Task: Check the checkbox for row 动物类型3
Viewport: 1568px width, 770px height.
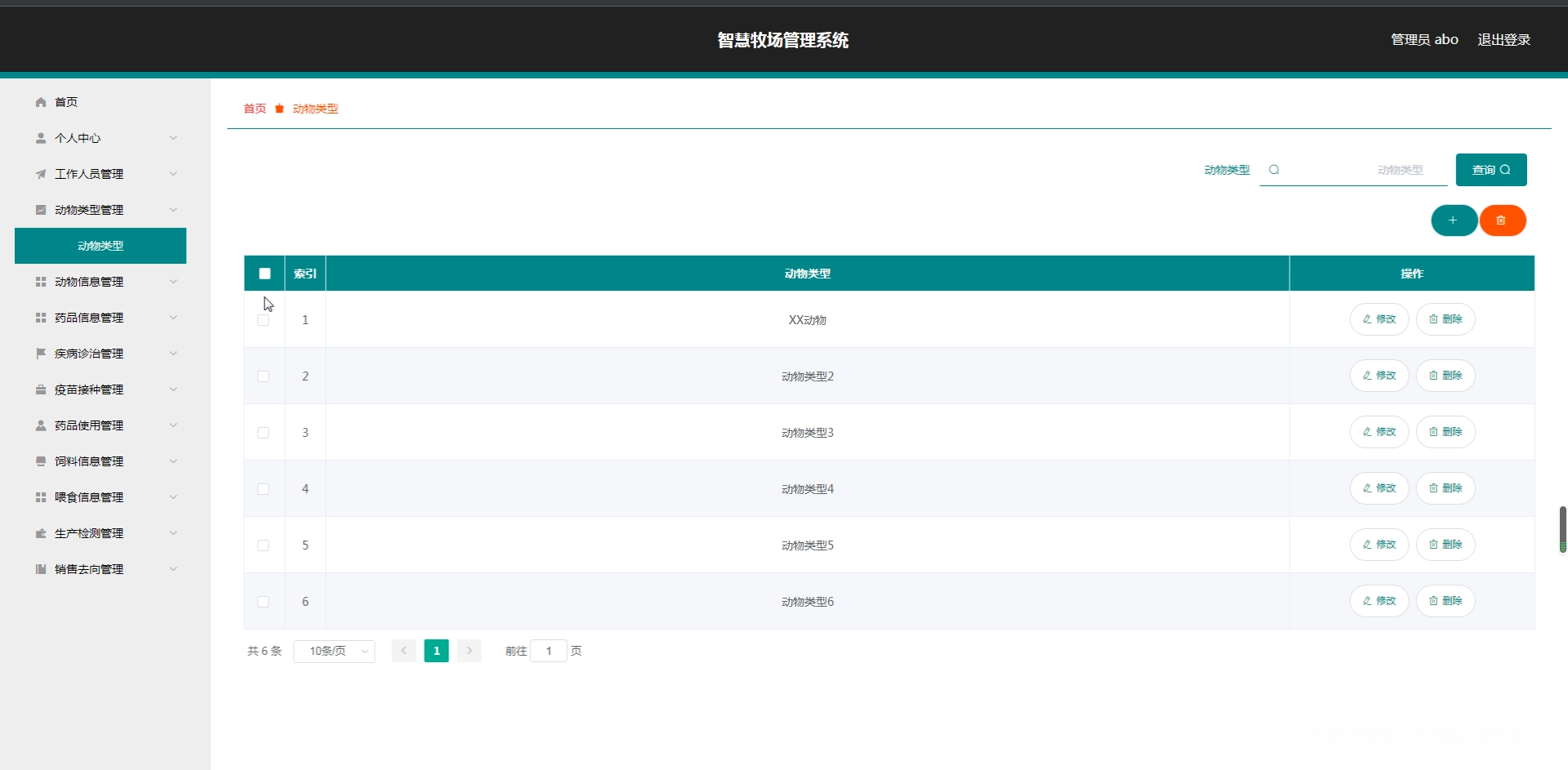Action: click(x=263, y=433)
